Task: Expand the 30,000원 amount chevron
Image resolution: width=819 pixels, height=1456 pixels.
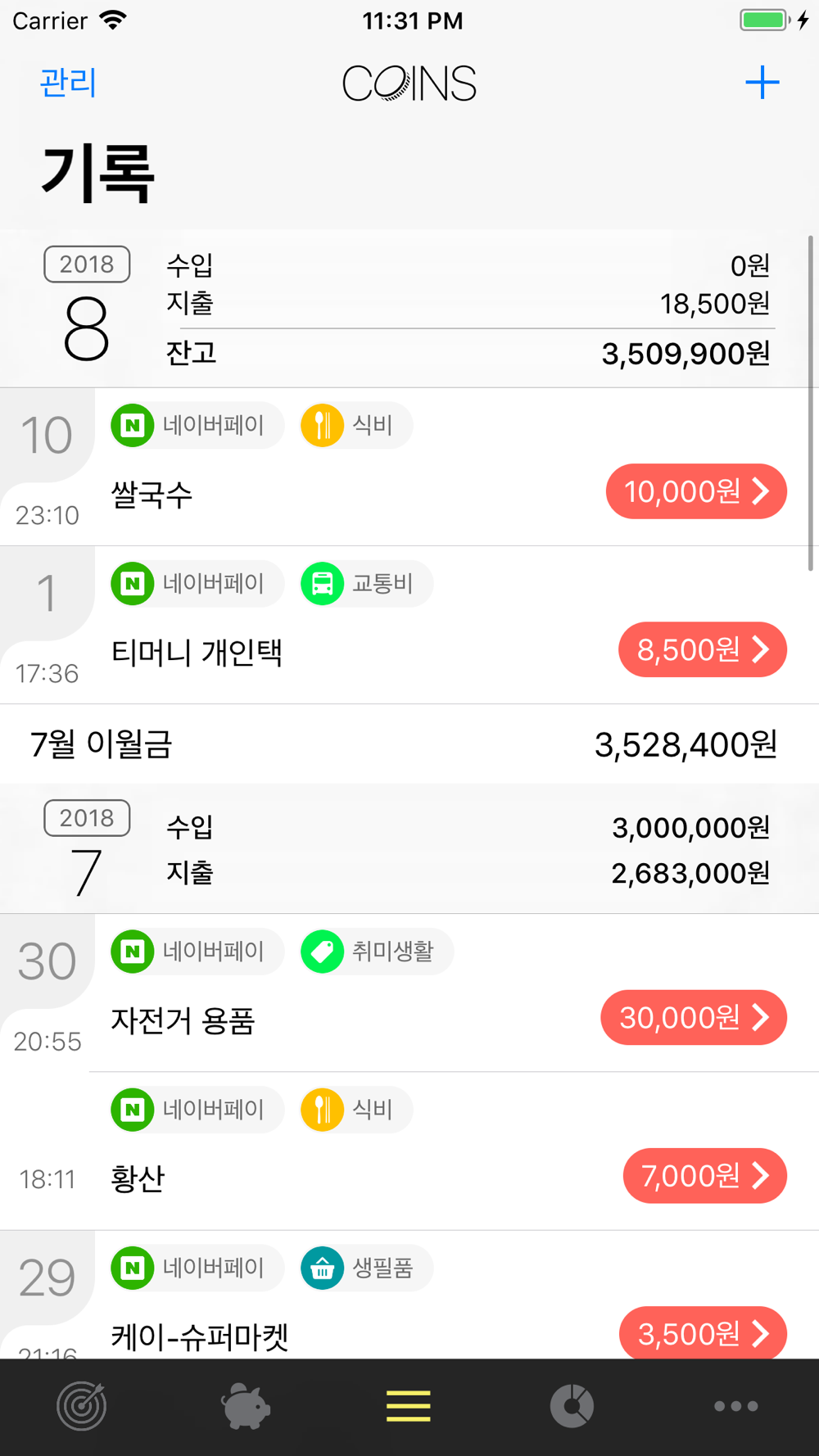Action: point(761,1017)
